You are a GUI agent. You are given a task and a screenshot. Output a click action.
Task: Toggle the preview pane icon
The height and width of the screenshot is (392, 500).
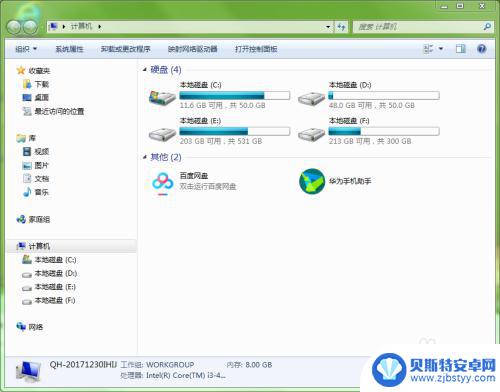pos(461,49)
